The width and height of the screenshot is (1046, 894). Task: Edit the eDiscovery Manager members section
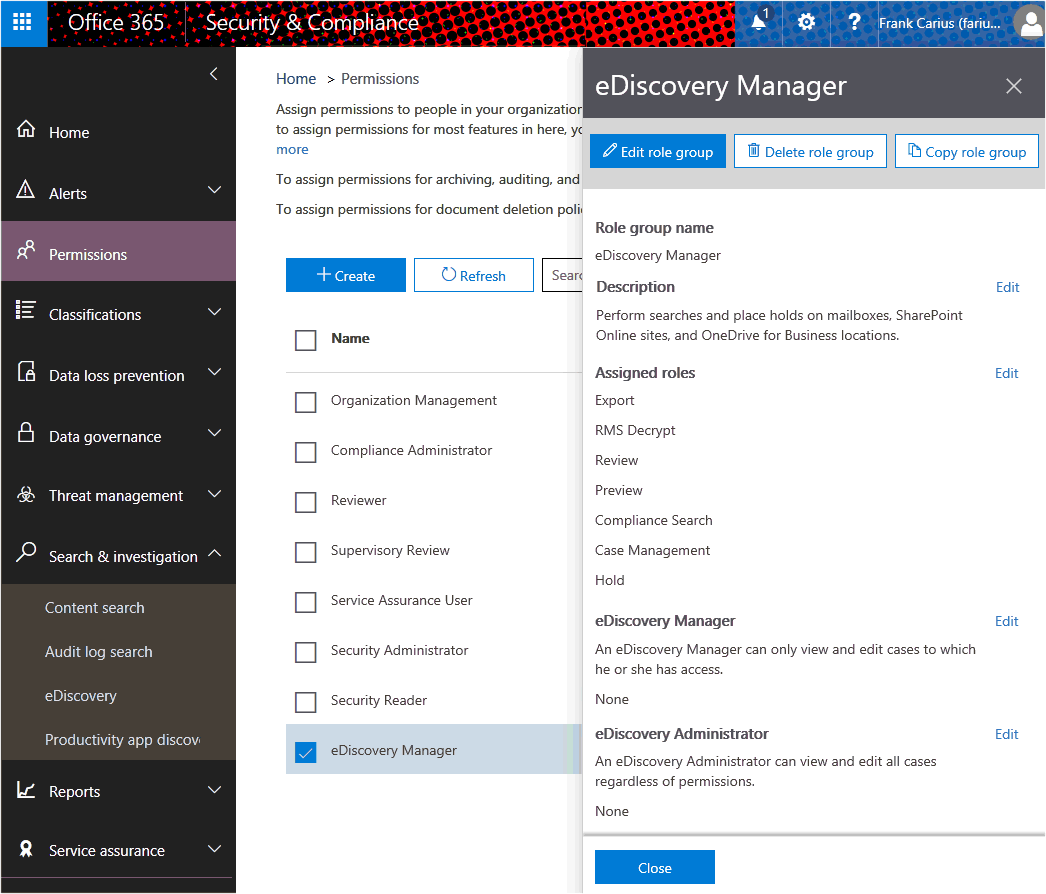[x=1007, y=621]
